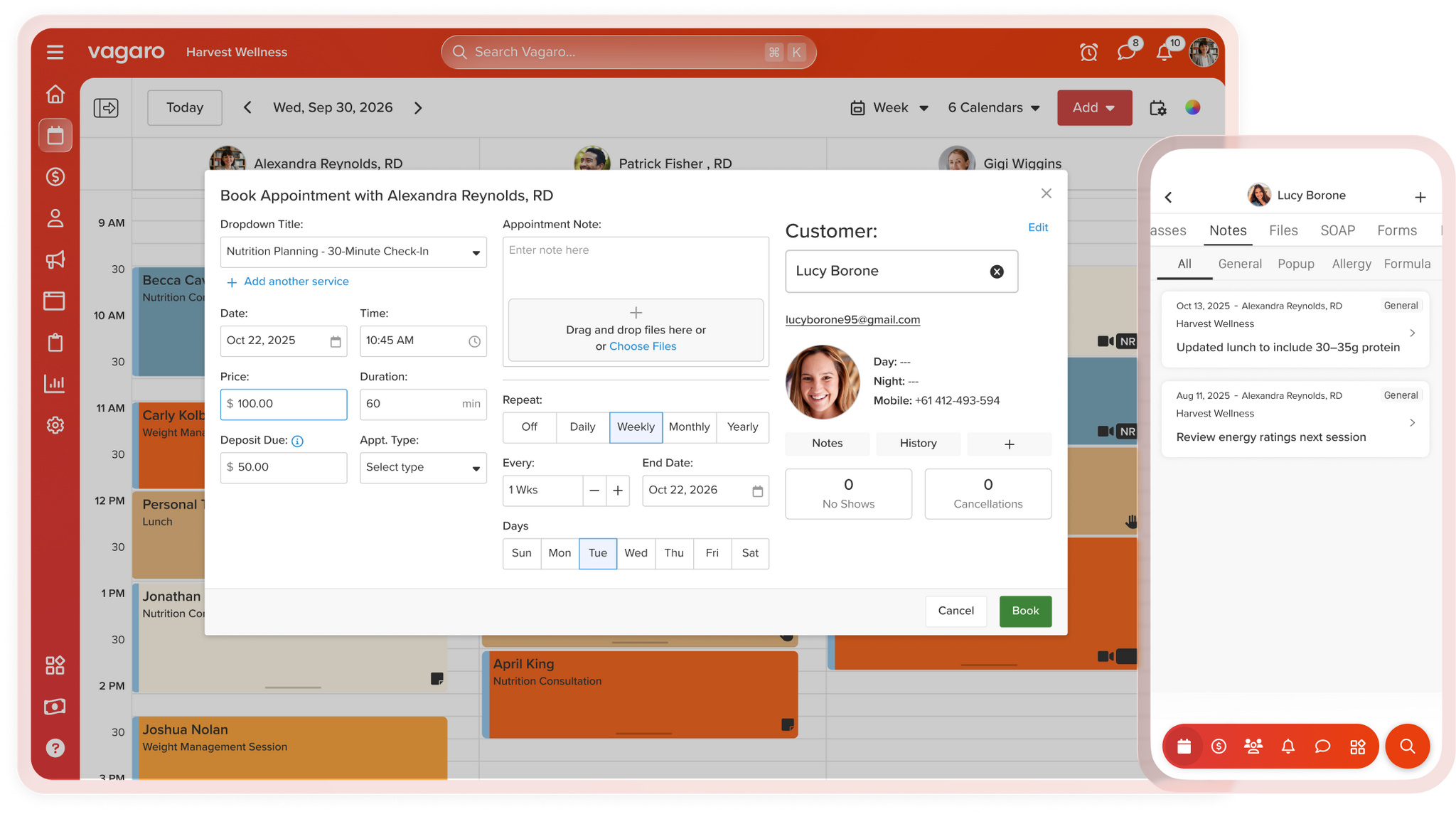Click the green Book button
Screen dimensions: 1456x814
[1025, 611]
